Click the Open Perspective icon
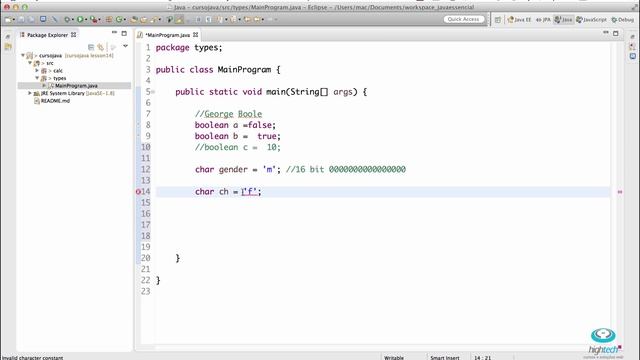 [x=498, y=20]
